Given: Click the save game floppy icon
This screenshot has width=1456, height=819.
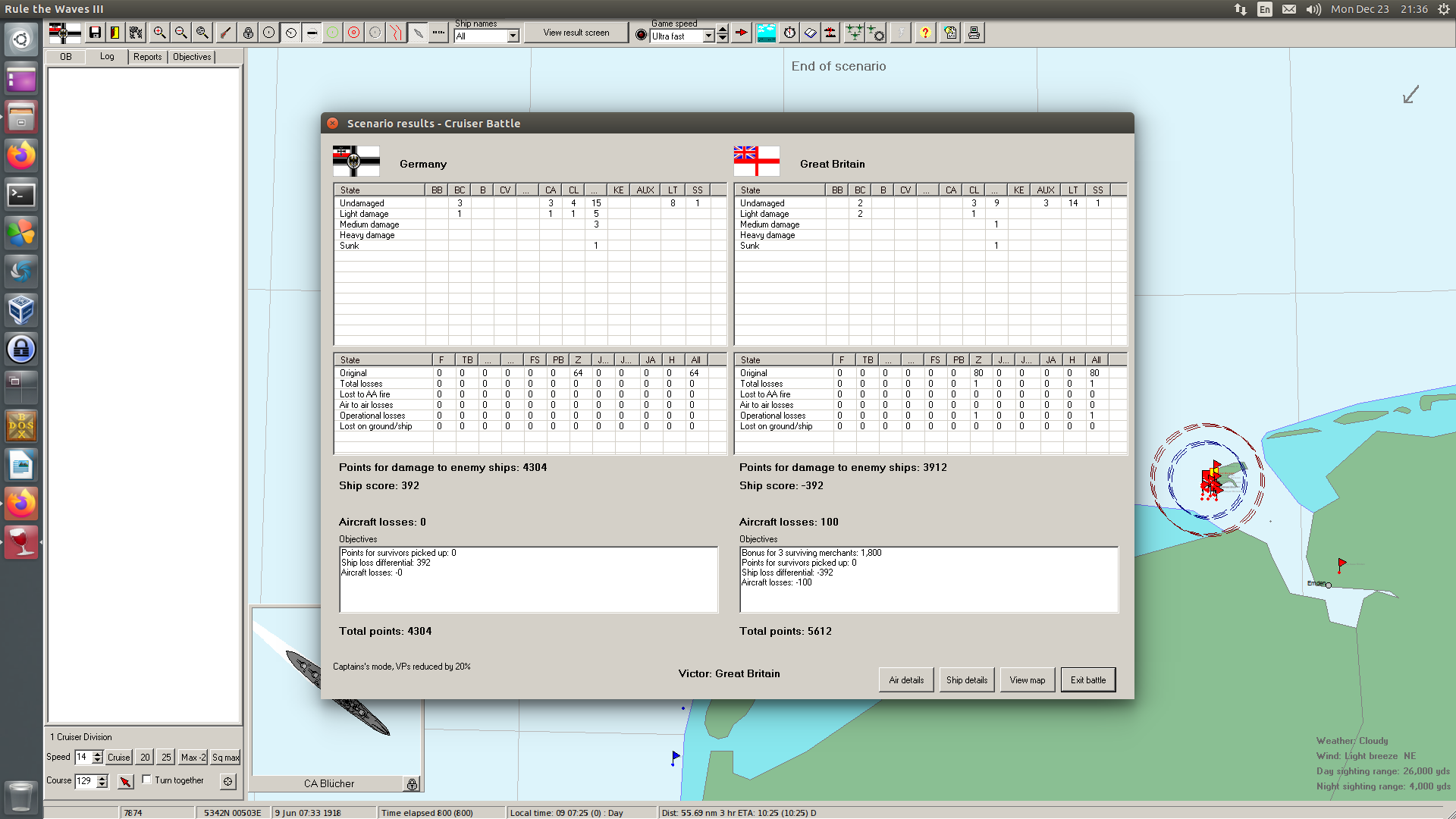Looking at the screenshot, I should coord(95,33).
